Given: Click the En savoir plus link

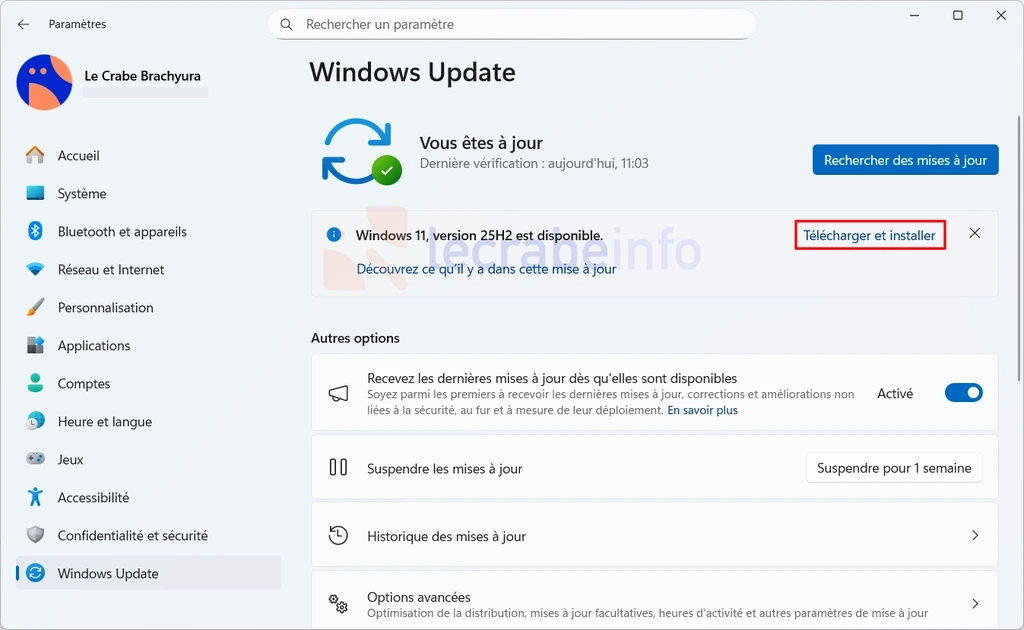Looking at the screenshot, I should (702, 410).
